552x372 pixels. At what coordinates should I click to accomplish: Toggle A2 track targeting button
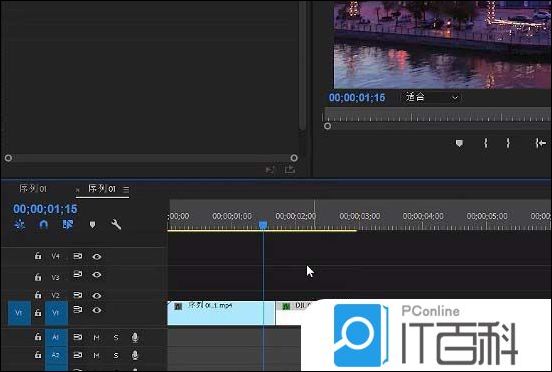tap(56, 355)
